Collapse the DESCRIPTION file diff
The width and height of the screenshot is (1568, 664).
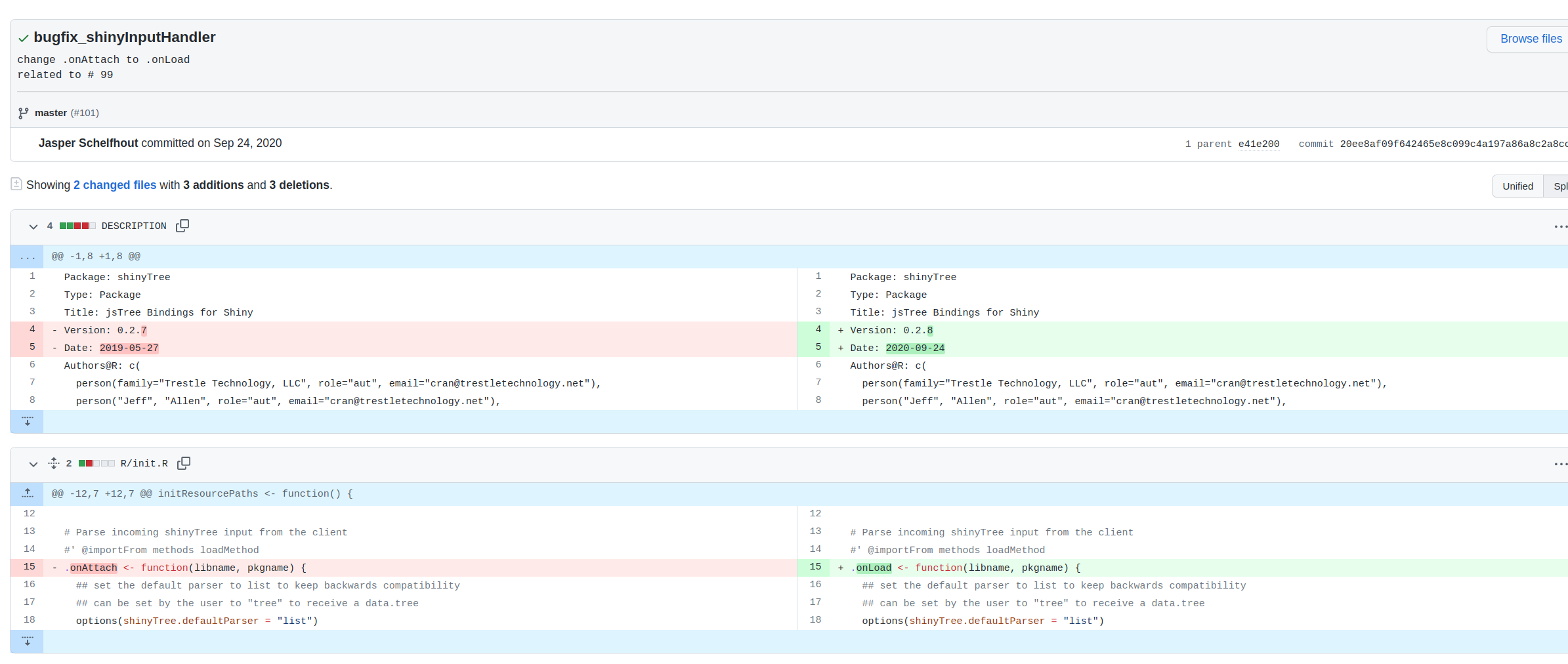pyautogui.click(x=34, y=226)
